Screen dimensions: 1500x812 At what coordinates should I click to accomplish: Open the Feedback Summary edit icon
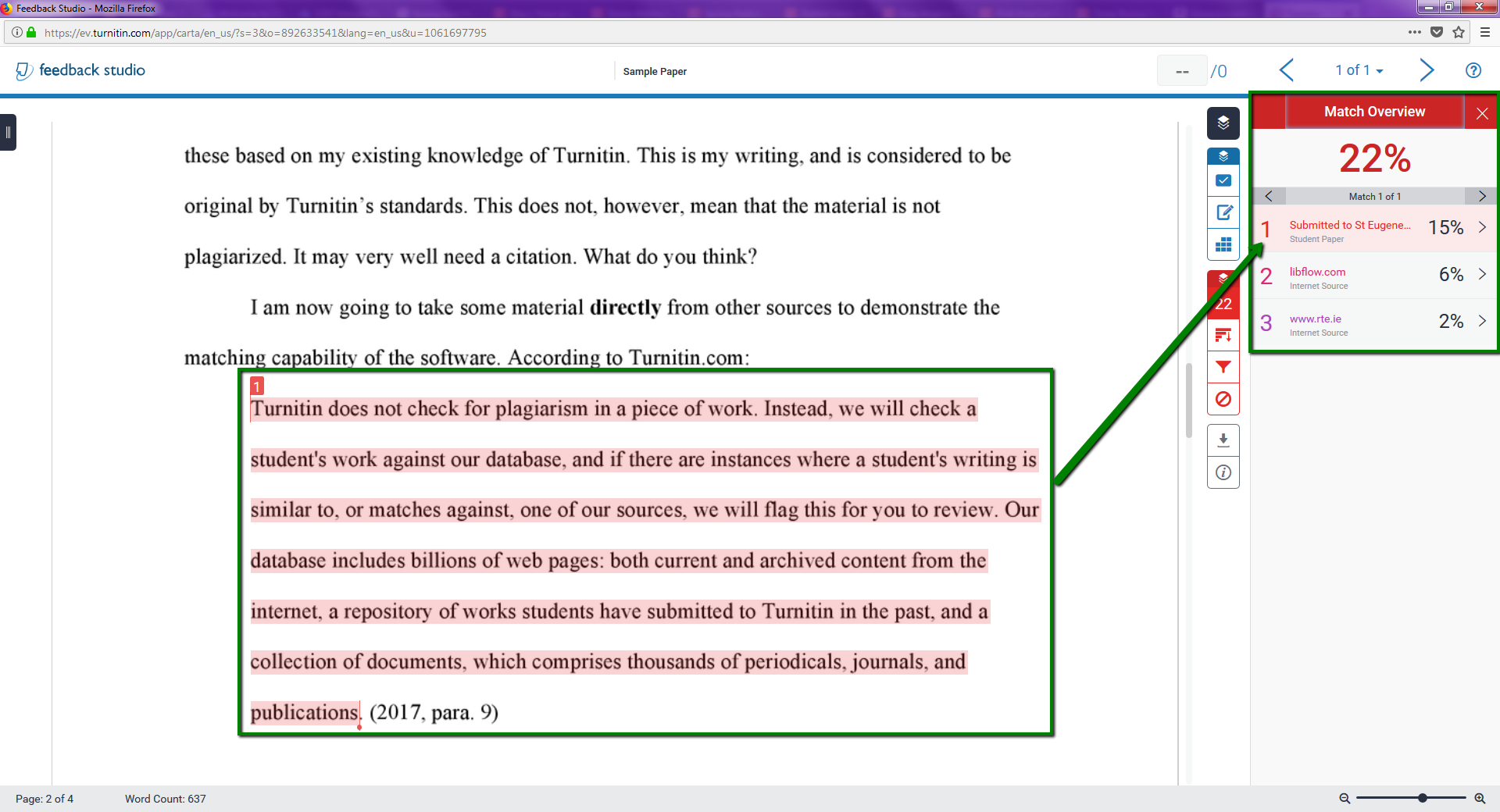1223,212
